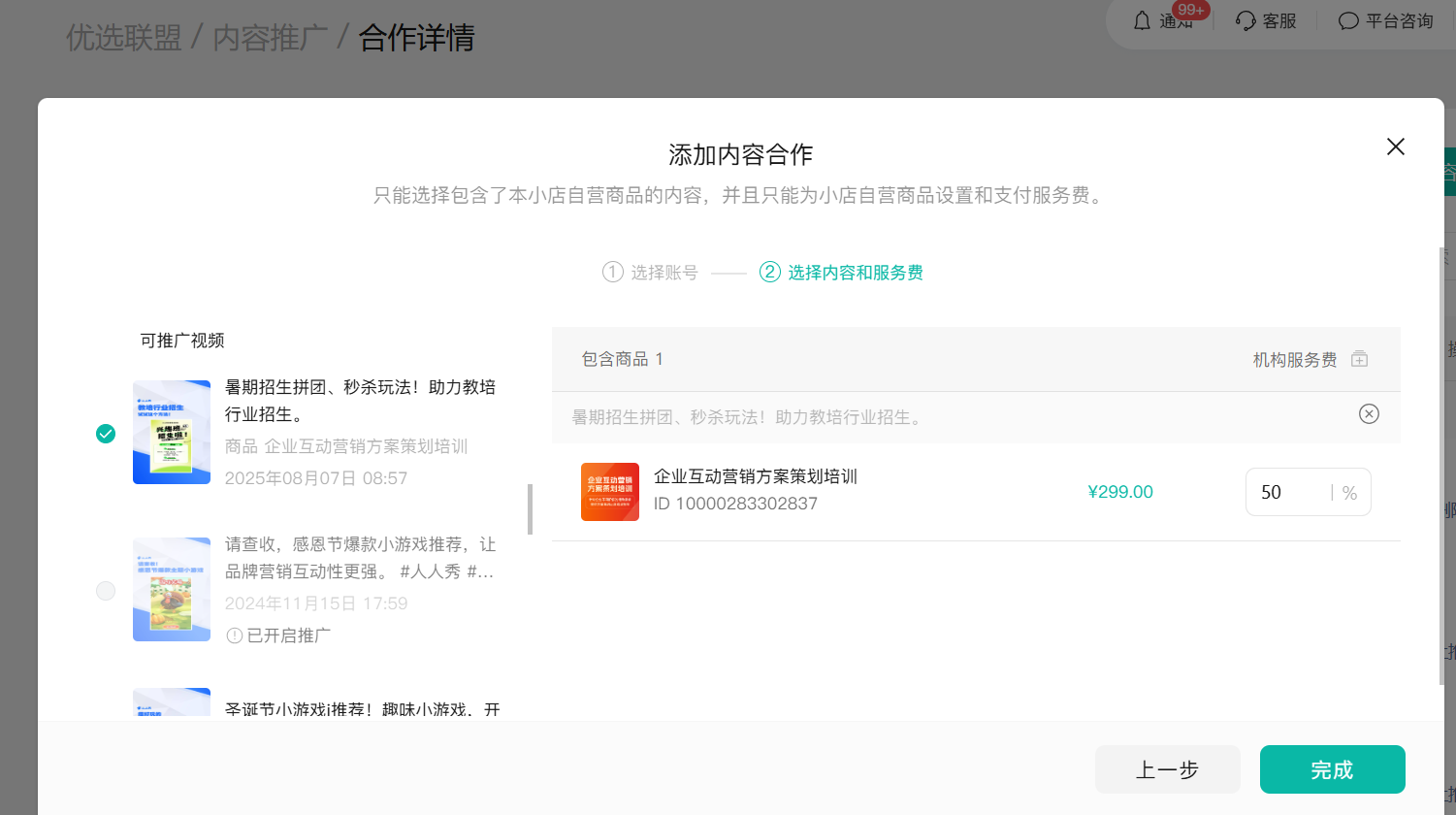The image size is (1456, 815).
Task: Click the Thanksgiving mini-game video thumbnail
Action: pos(172,590)
